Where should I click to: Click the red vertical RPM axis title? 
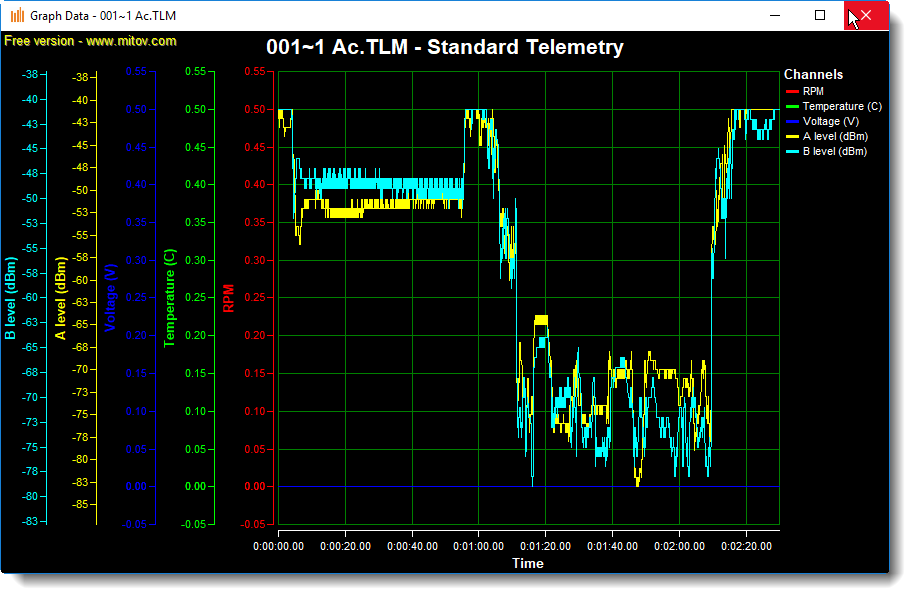click(228, 298)
